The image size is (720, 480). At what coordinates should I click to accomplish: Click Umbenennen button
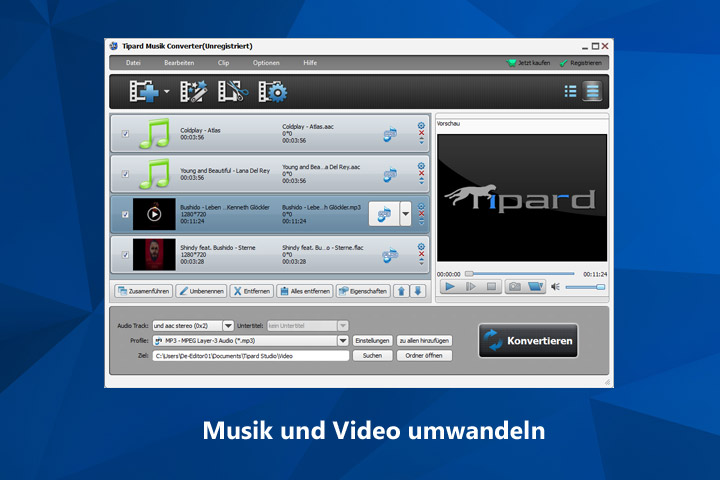(x=202, y=291)
